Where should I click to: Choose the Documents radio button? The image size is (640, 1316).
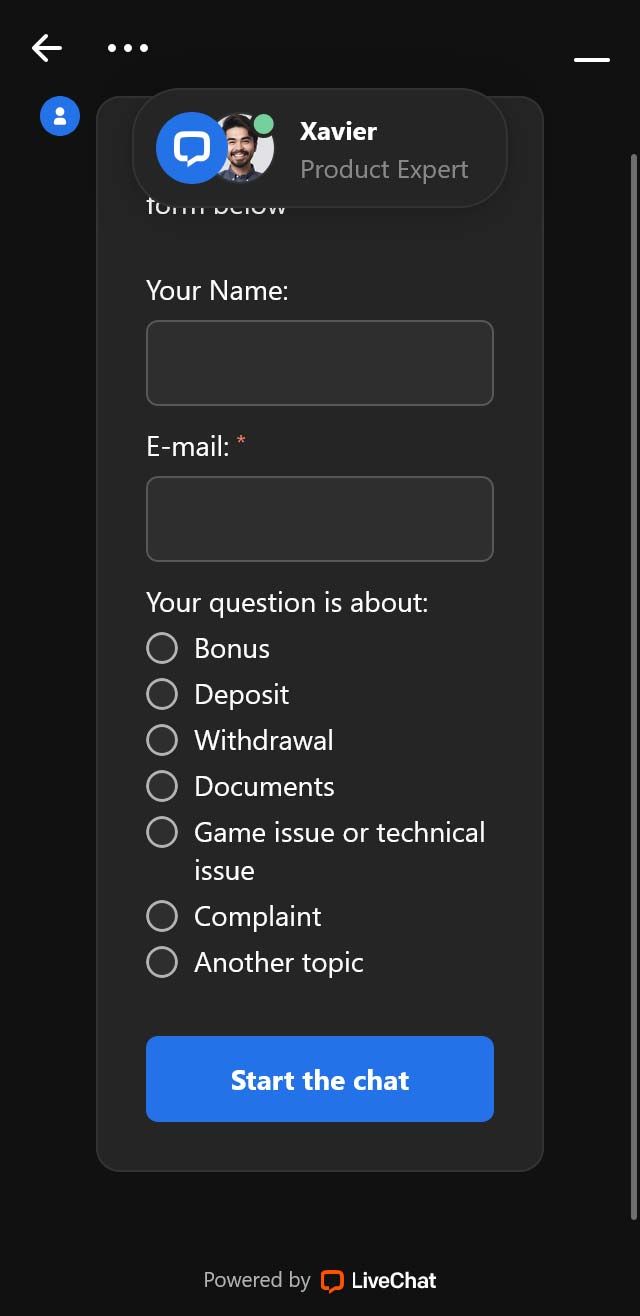[x=162, y=786]
